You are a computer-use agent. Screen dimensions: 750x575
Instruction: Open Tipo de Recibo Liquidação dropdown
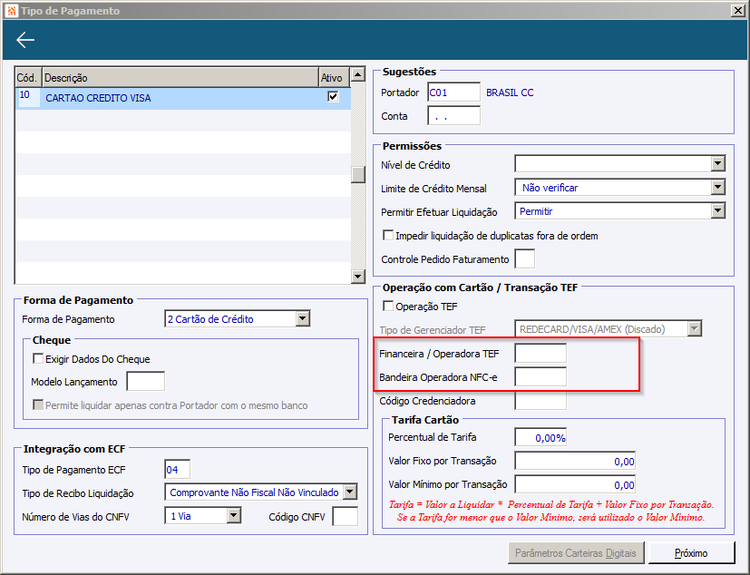(x=350, y=492)
